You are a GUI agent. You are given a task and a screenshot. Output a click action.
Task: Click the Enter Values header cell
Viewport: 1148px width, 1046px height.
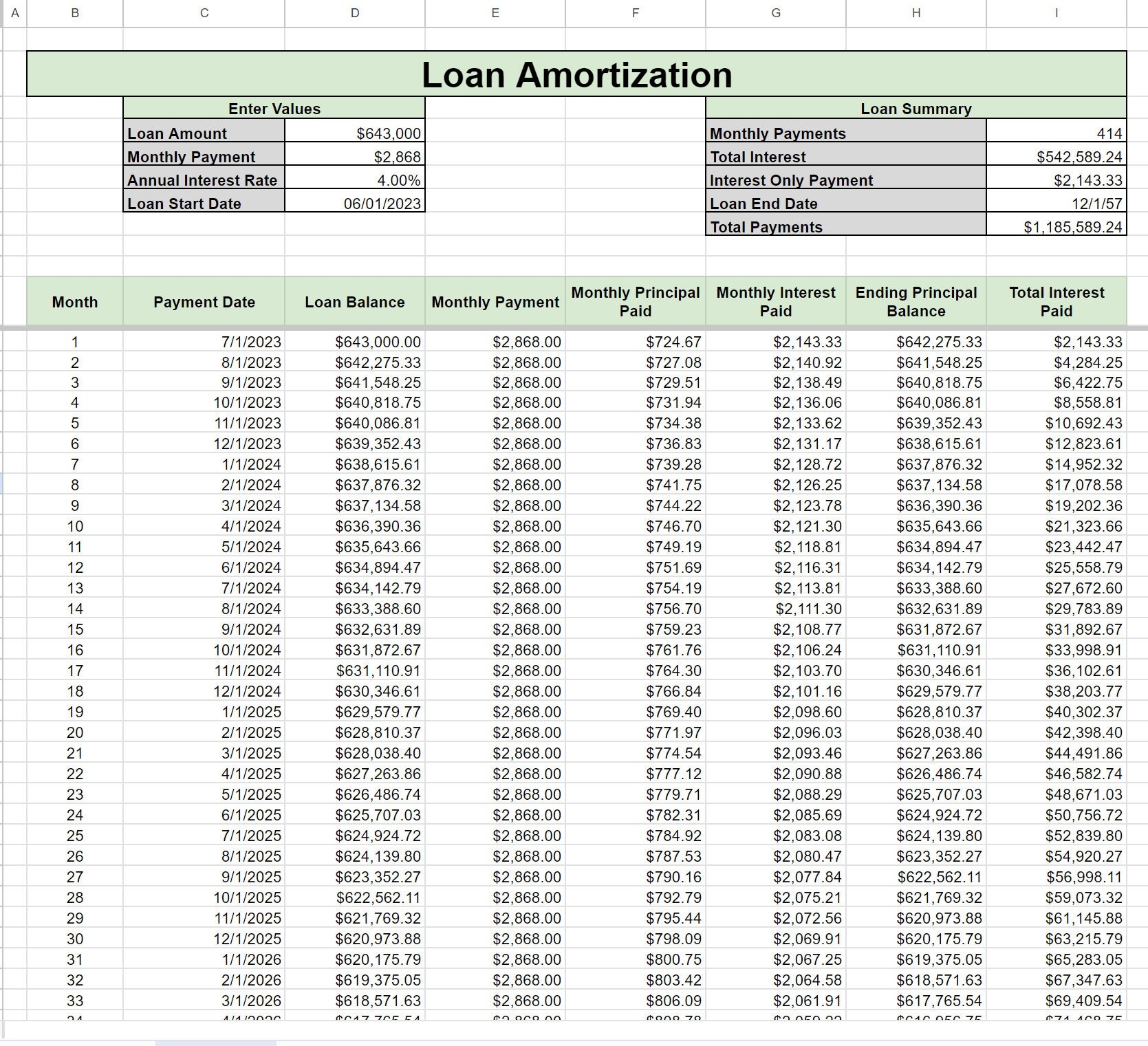pos(273,109)
